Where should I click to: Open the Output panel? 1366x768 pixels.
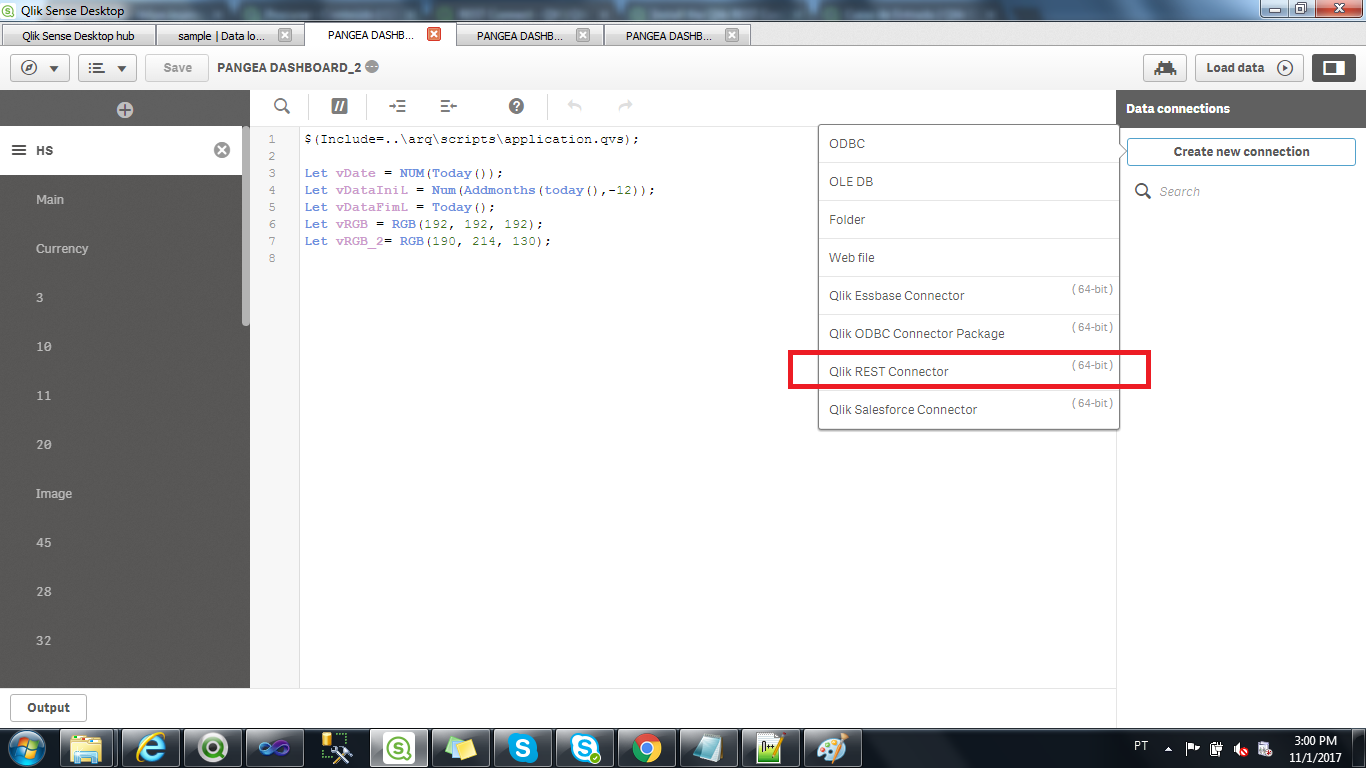pos(48,708)
